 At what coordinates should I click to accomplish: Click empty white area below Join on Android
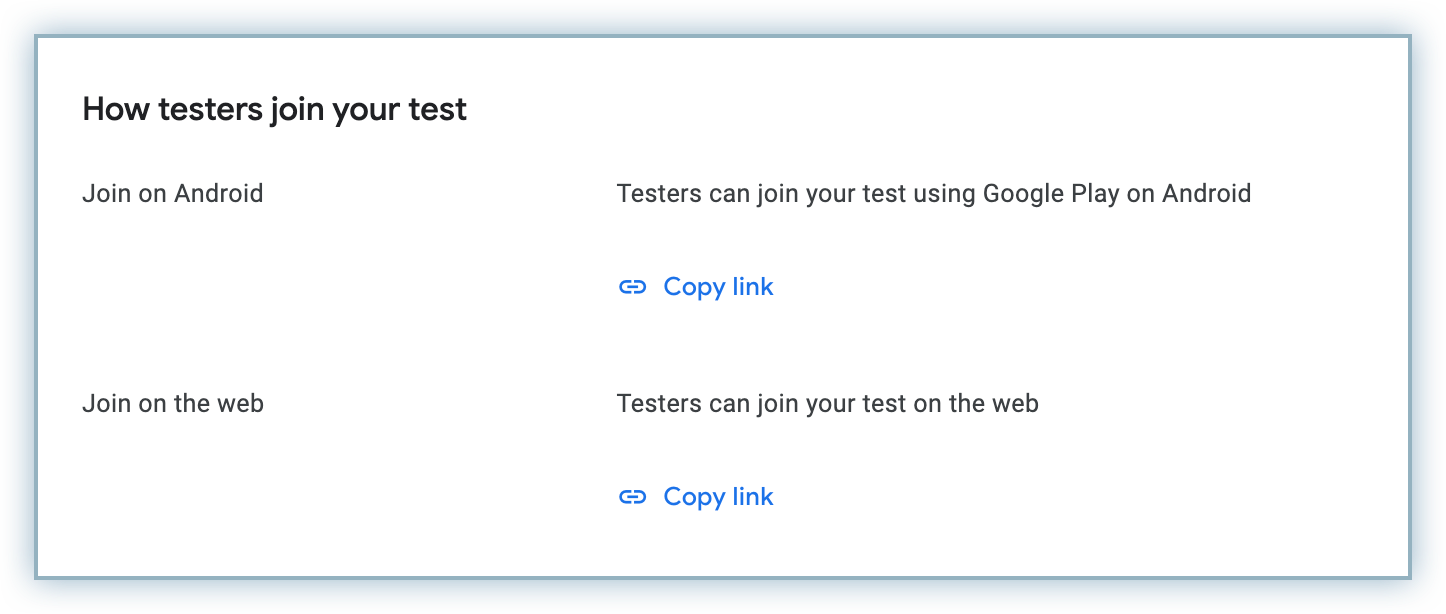coord(250,290)
